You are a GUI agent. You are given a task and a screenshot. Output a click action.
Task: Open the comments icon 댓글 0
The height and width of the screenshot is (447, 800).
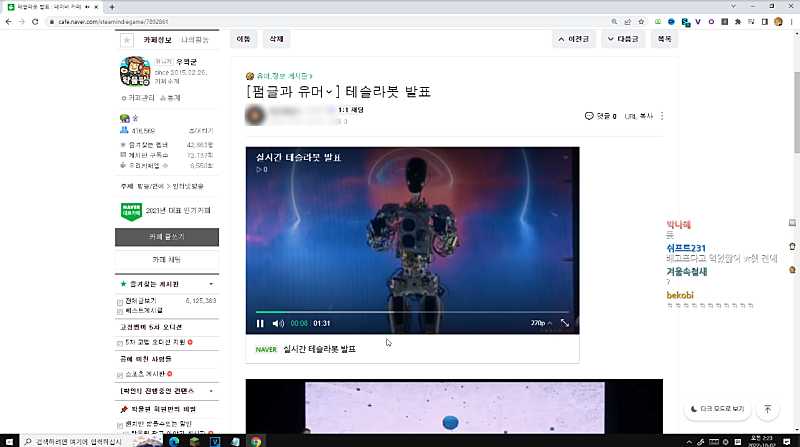click(601, 116)
